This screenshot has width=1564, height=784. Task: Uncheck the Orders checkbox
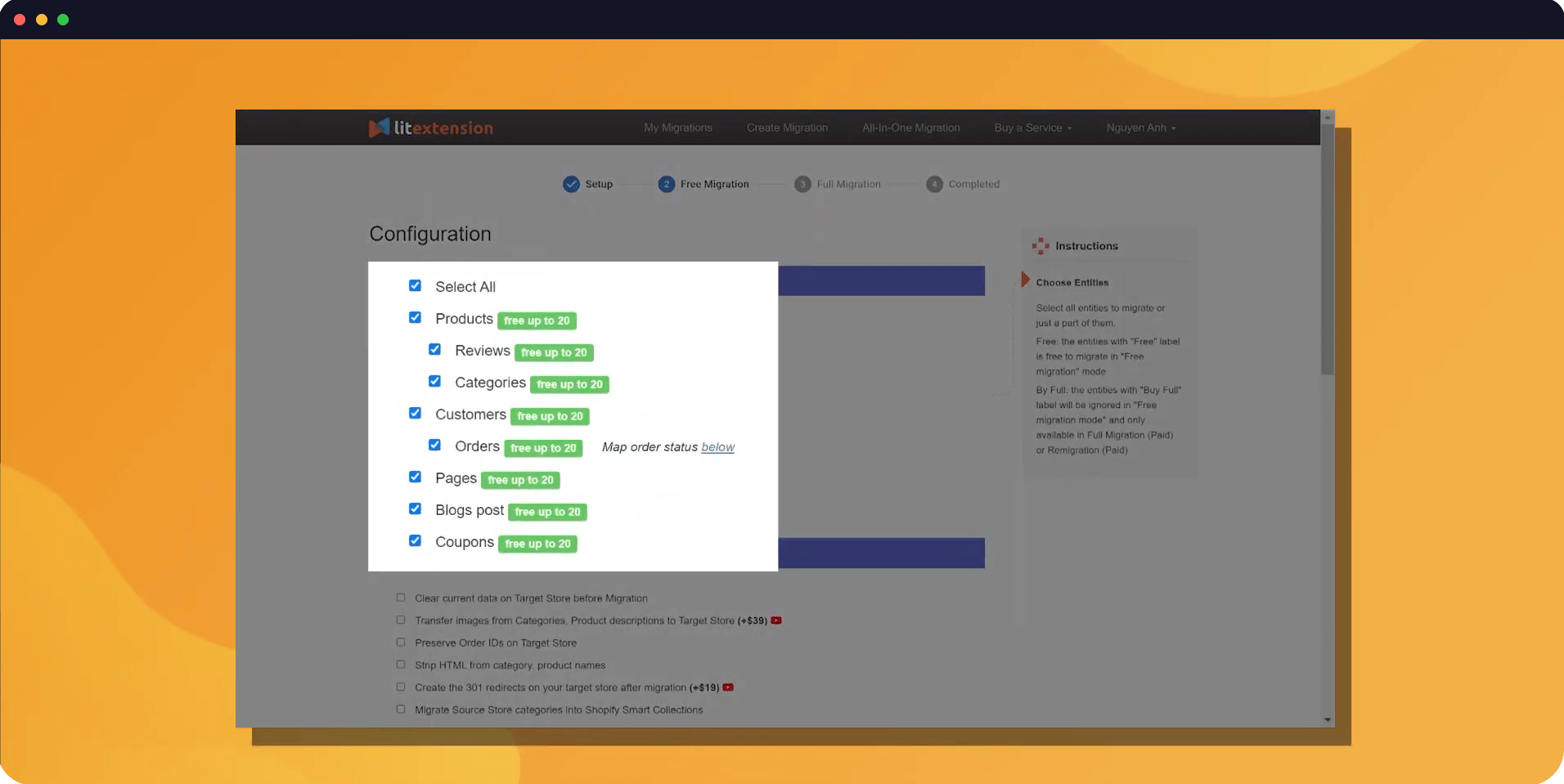[434, 445]
